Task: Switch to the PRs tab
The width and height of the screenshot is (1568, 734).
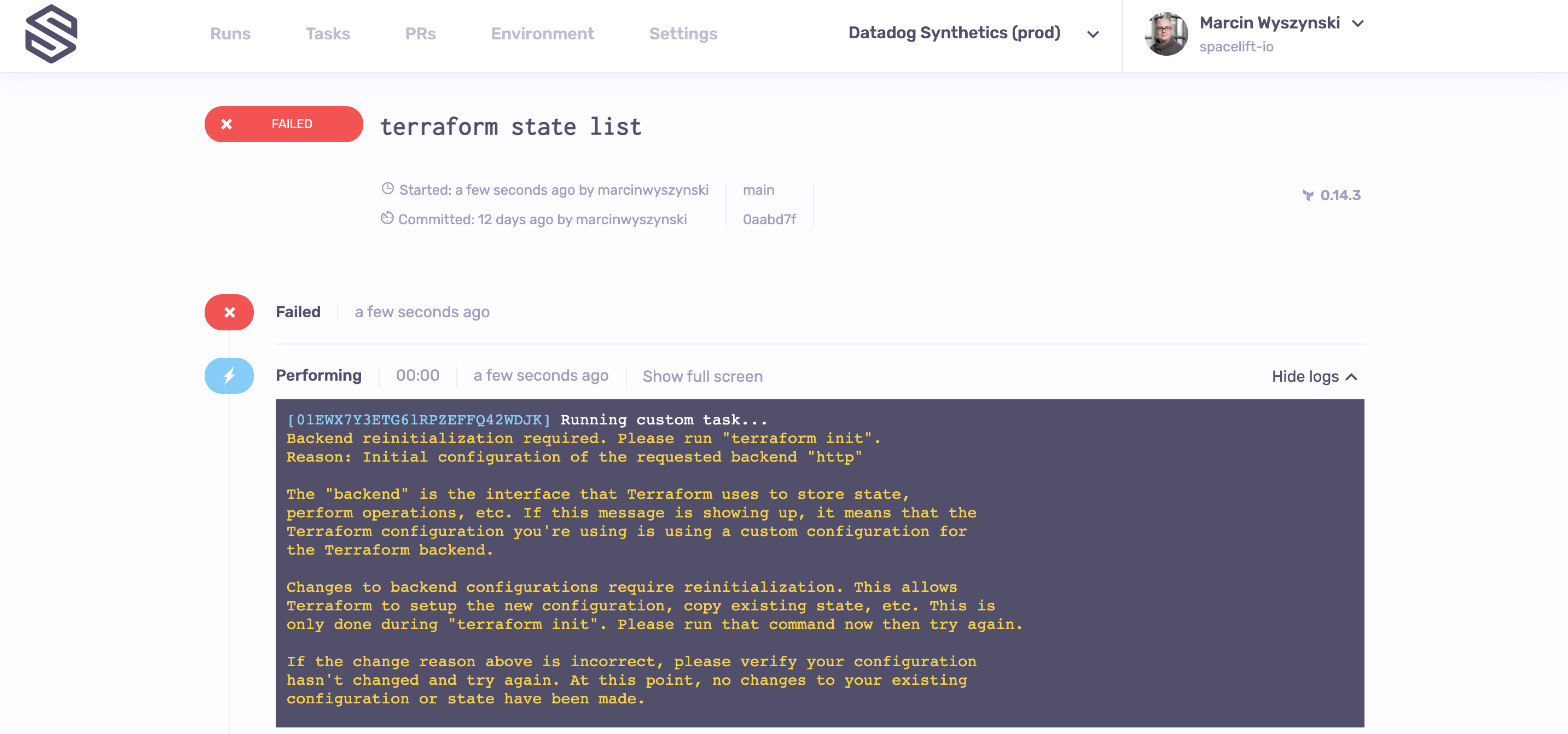Action: coord(420,33)
